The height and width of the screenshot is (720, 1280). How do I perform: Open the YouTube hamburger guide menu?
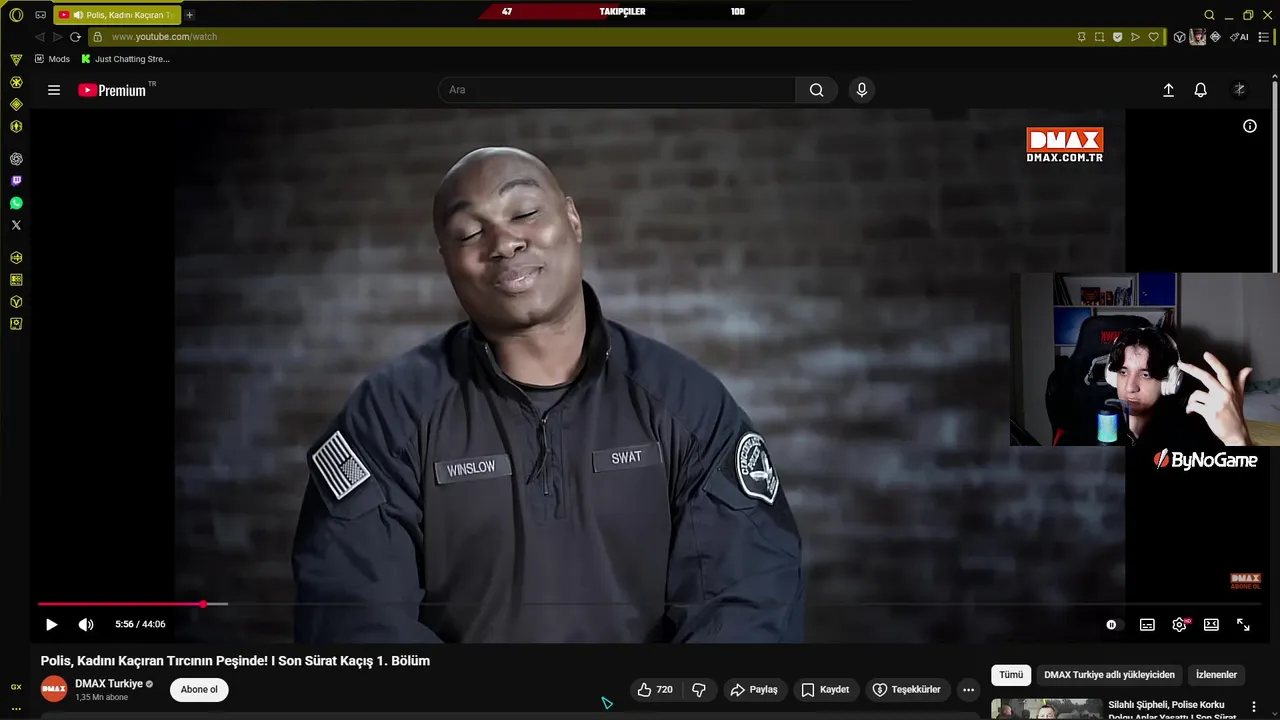(54, 90)
